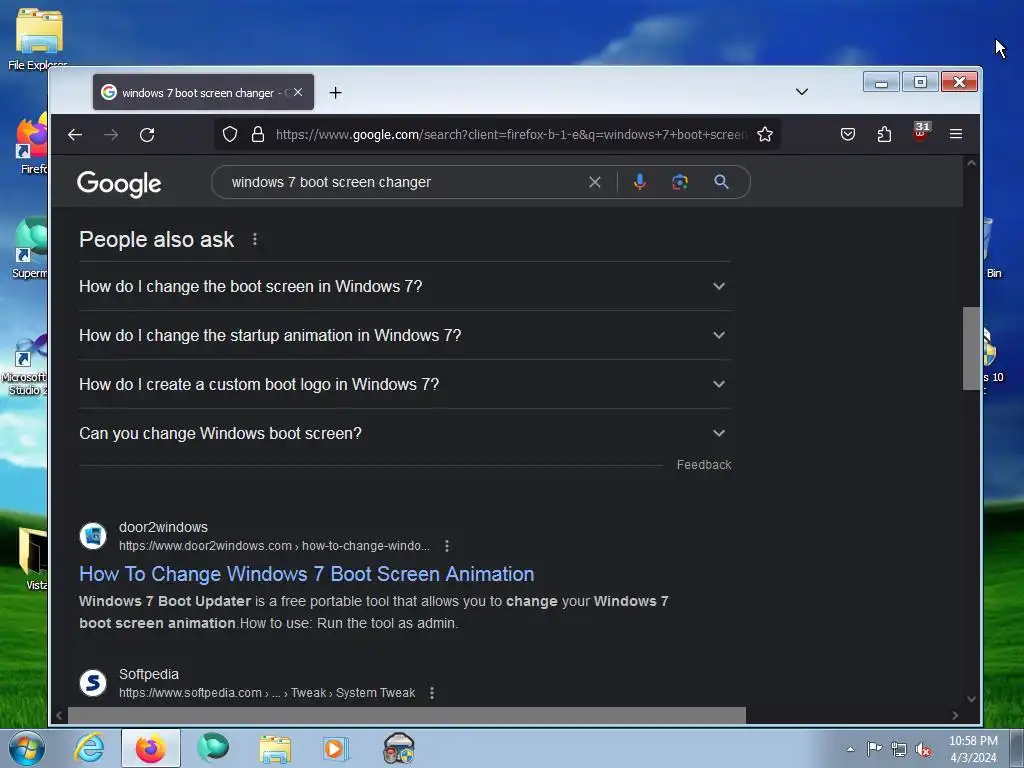Image resolution: width=1024 pixels, height=768 pixels.
Task: Open the Windows Start menu
Action: tap(27, 748)
